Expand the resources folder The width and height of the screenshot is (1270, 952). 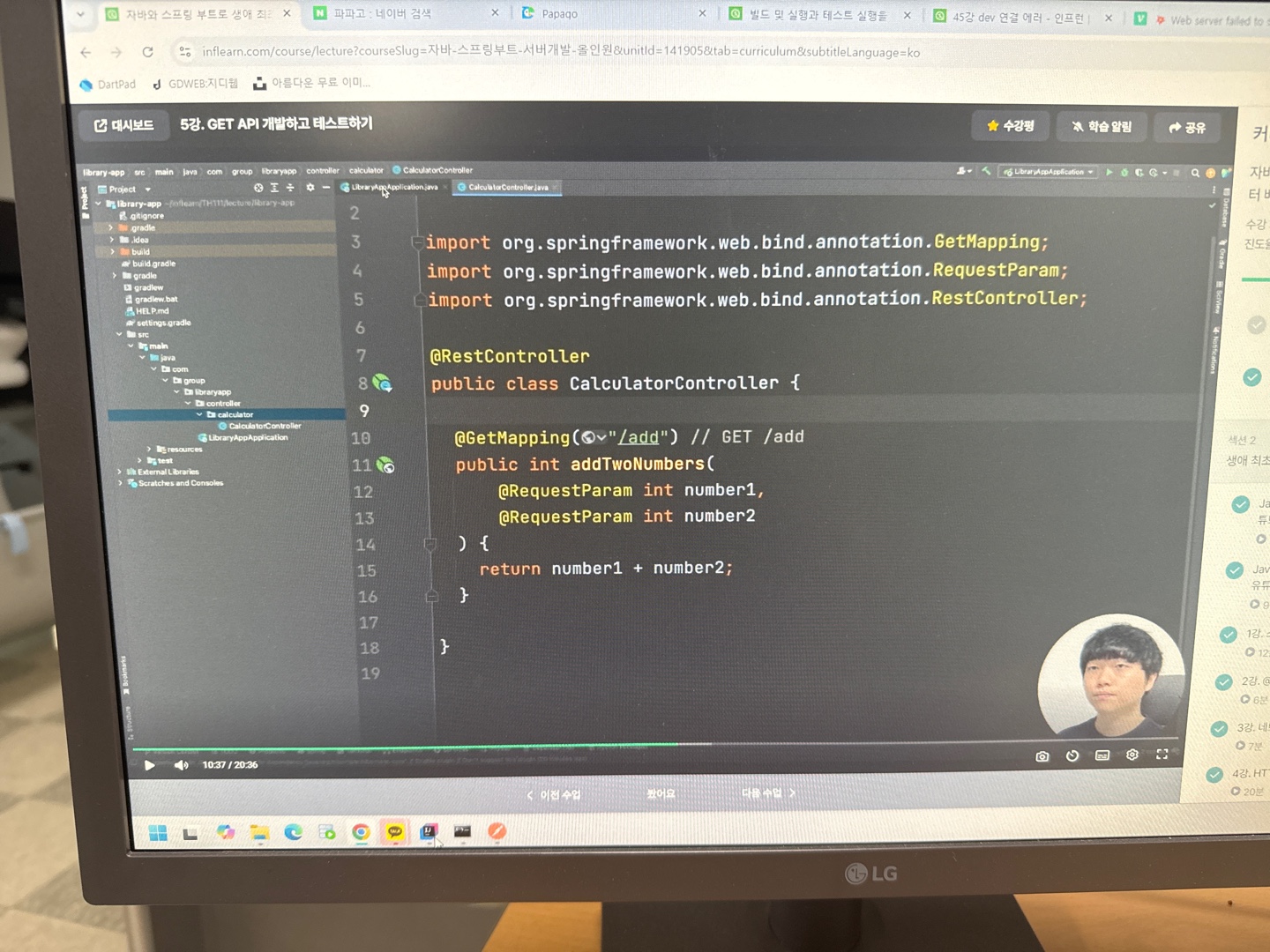click(x=148, y=450)
